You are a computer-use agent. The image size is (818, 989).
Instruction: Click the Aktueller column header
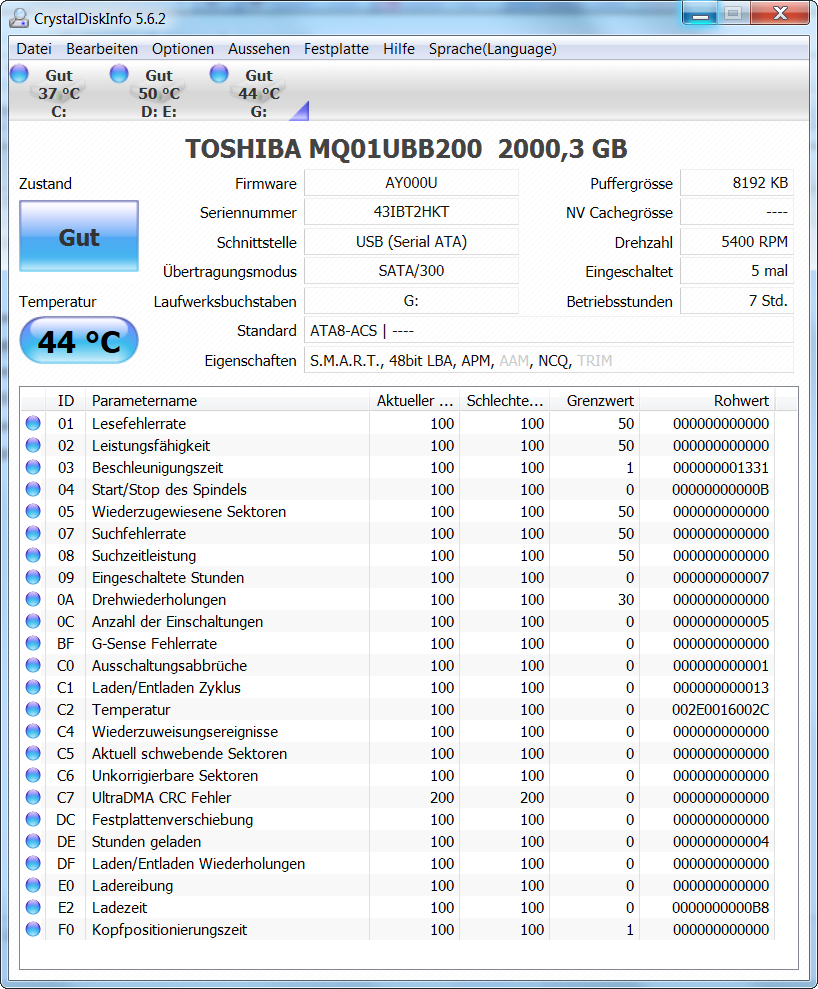tap(414, 401)
